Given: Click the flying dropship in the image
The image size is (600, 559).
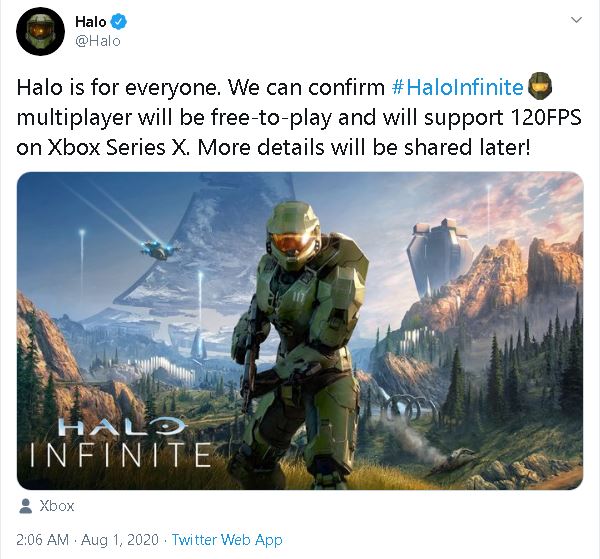Looking at the screenshot, I should point(160,249).
